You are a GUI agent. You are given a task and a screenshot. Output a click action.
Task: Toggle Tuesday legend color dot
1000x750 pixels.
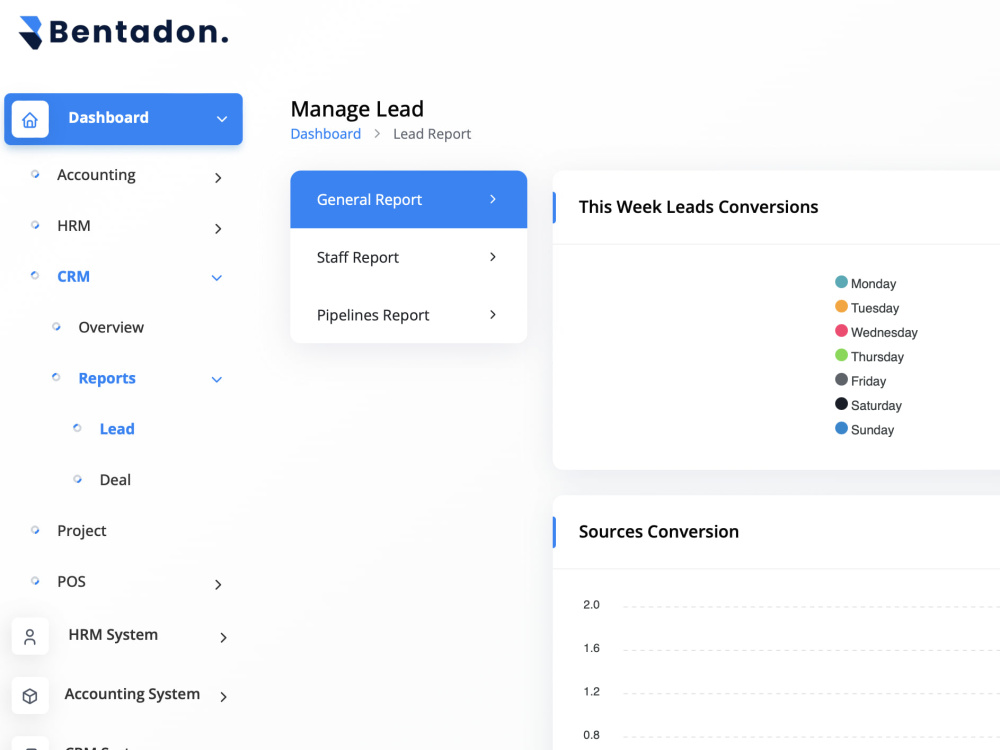click(x=841, y=307)
